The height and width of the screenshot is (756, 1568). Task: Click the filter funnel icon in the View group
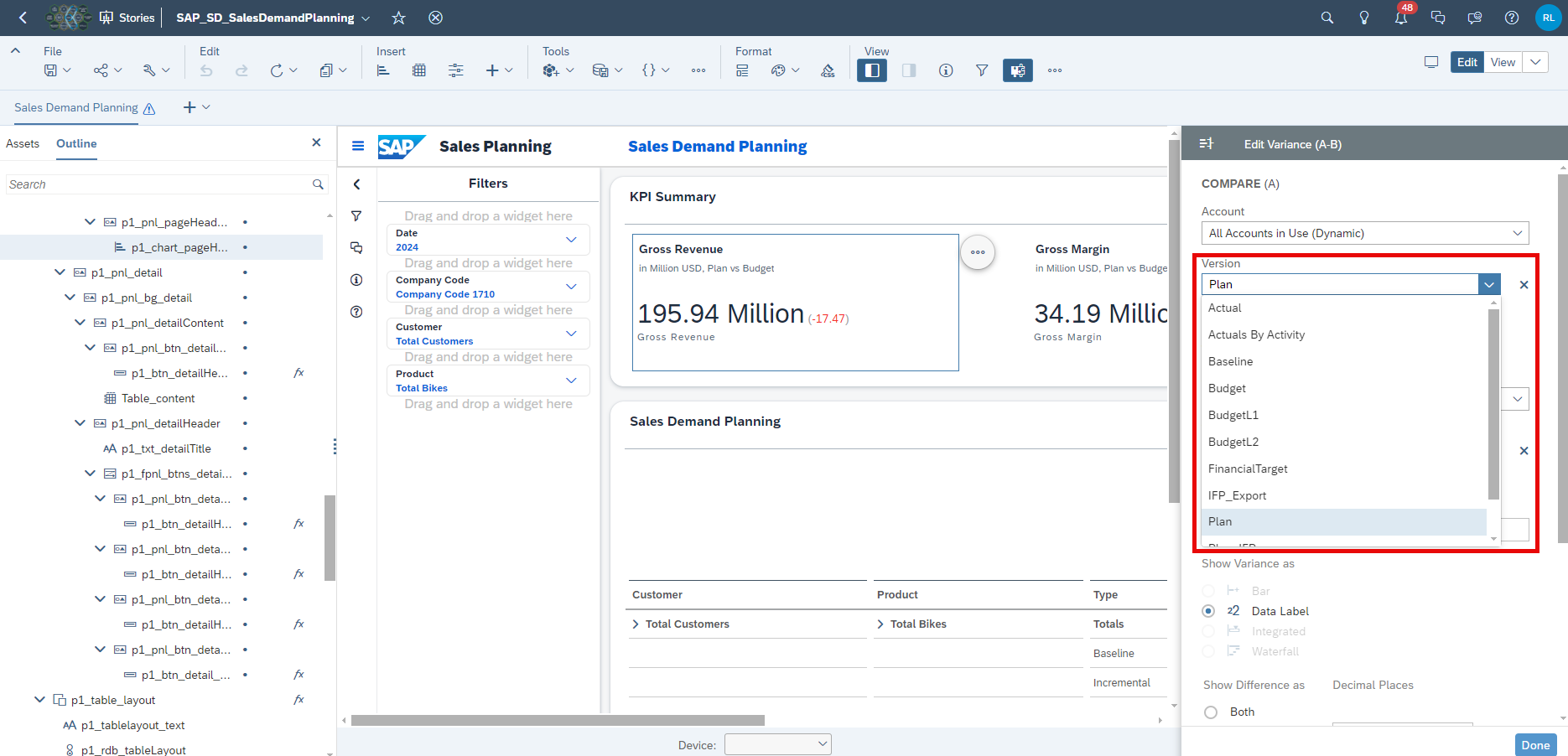click(982, 70)
